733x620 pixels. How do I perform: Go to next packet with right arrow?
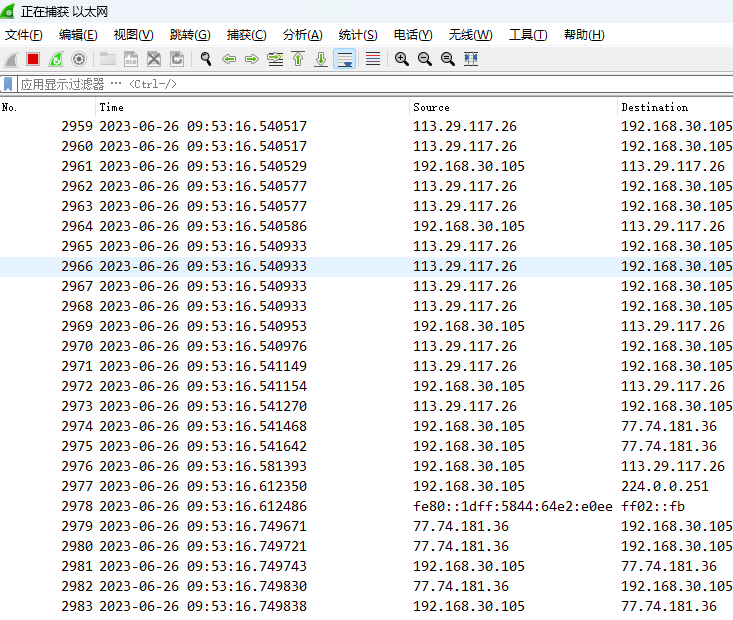click(x=252, y=59)
